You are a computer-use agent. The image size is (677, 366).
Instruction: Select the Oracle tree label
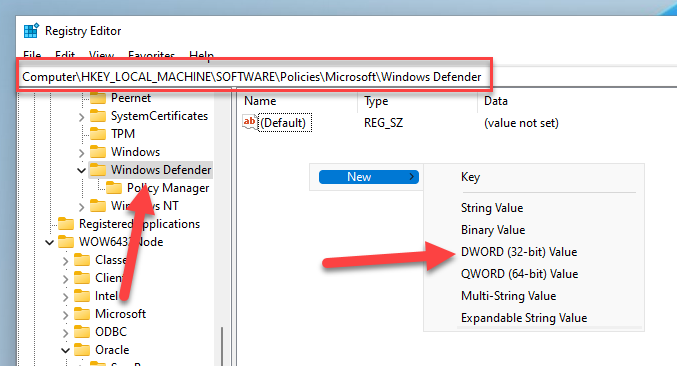pos(112,350)
